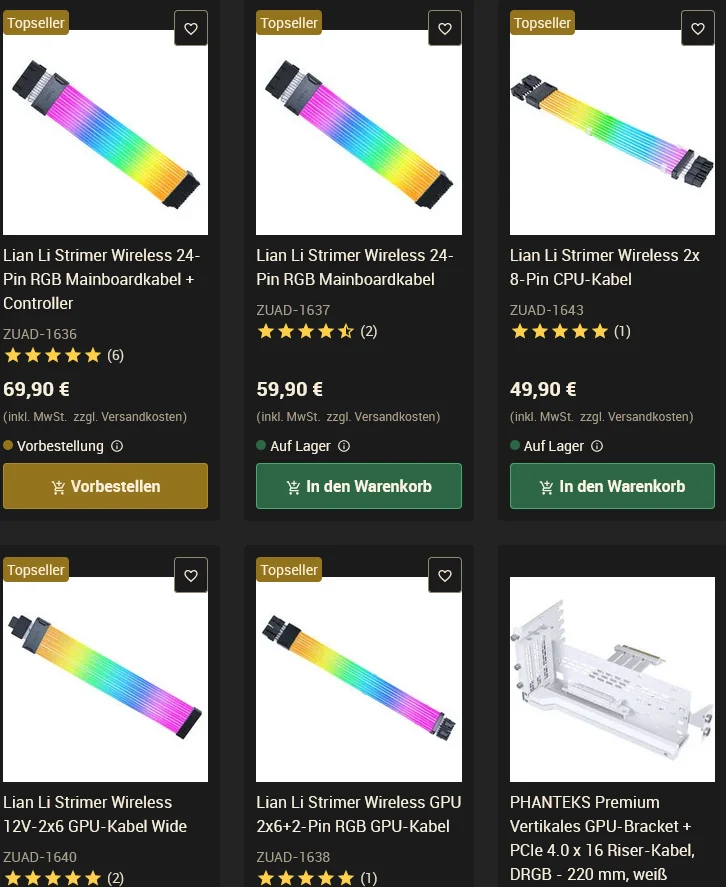The height and width of the screenshot is (887, 726).
Task: Click Topseller badge on 2x 8-Pin CPU-Kabel
Action: [542, 23]
